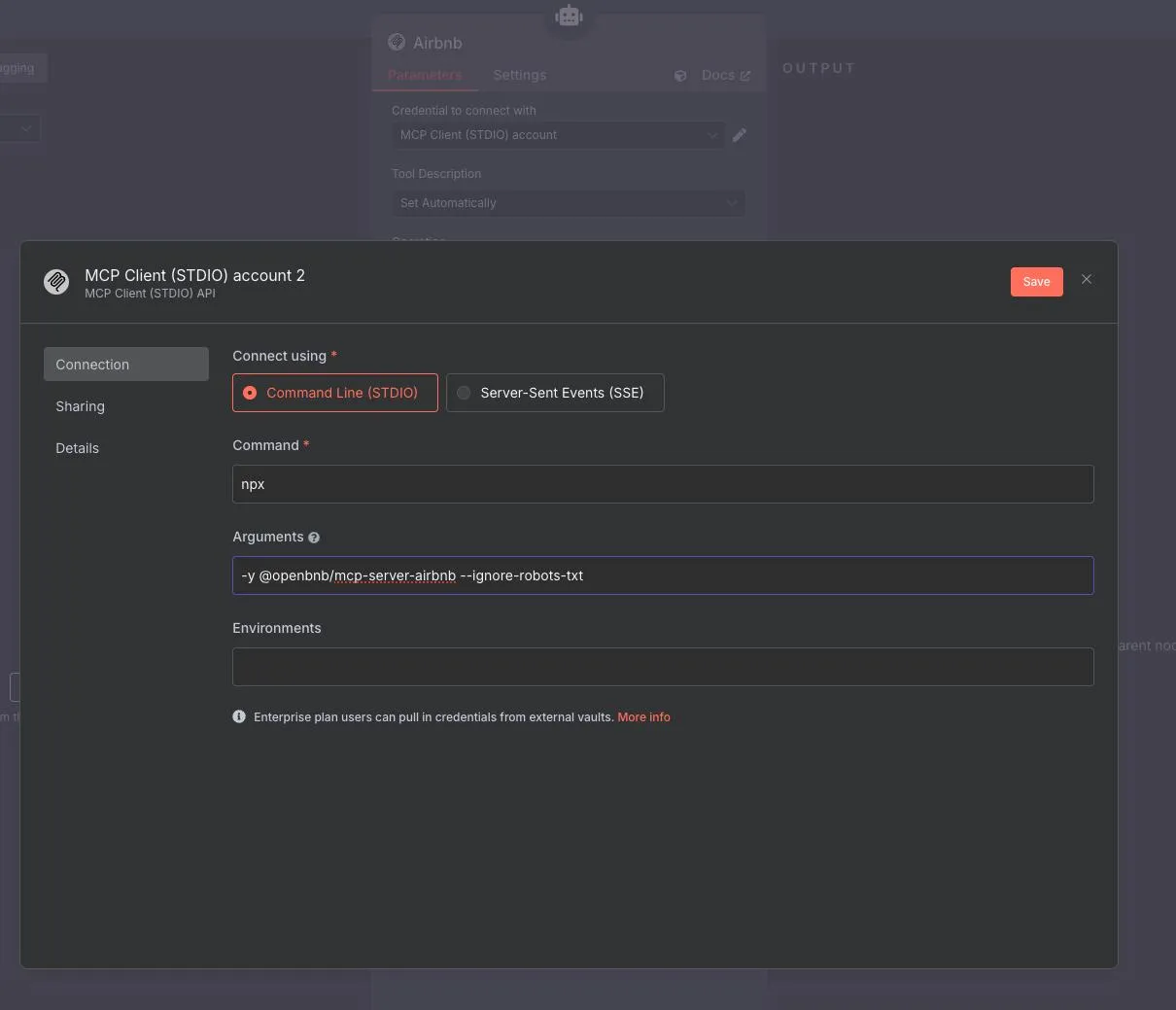Viewport: 1176px width, 1010px height.
Task: Close the credential dialog with X
Action: tap(1087, 280)
